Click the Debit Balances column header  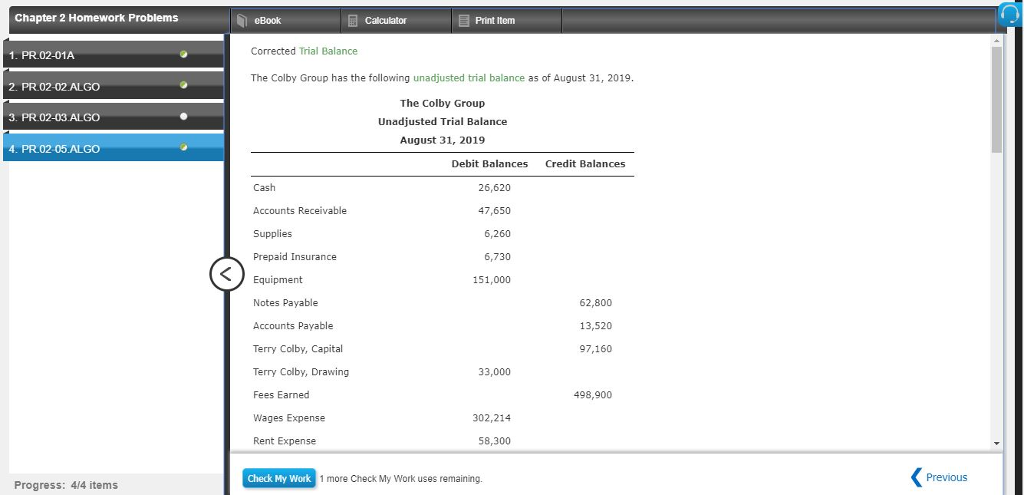[x=490, y=164]
